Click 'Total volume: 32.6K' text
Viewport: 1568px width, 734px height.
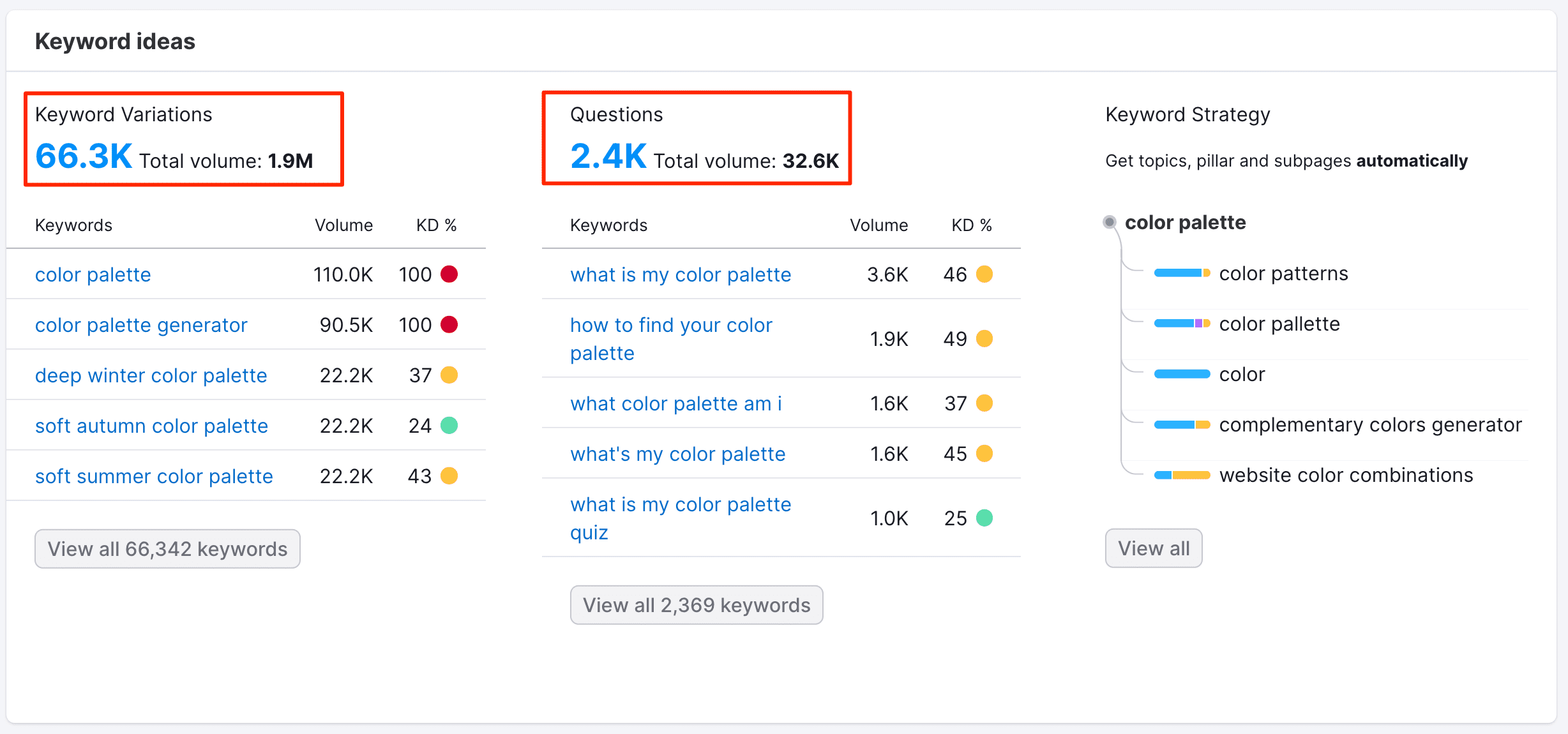point(746,161)
